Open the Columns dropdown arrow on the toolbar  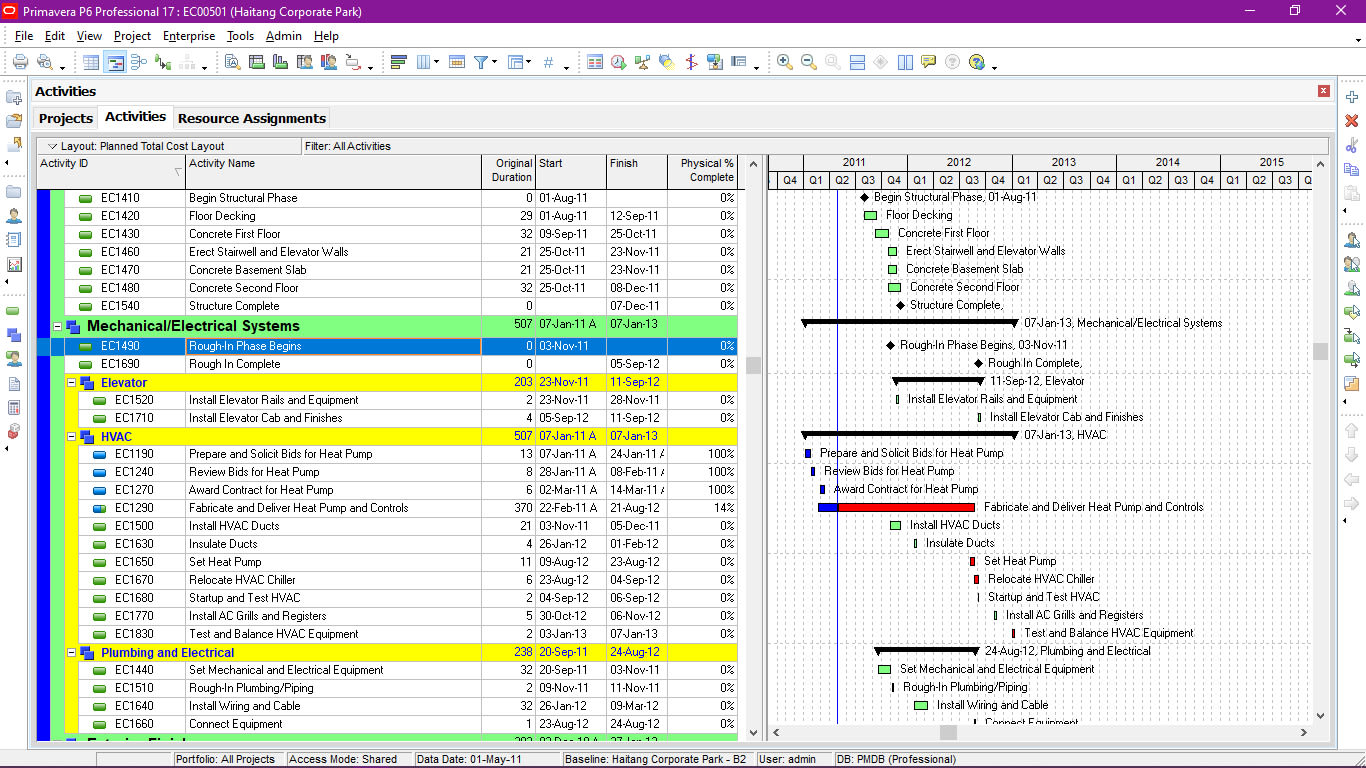click(x=436, y=63)
